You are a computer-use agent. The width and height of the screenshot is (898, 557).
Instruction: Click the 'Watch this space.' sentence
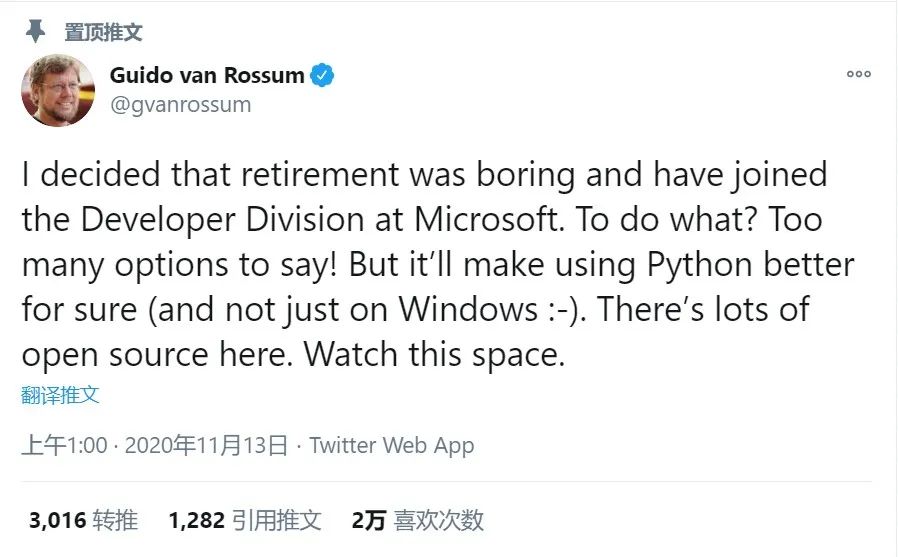pyautogui.click(x=434, y=355)
